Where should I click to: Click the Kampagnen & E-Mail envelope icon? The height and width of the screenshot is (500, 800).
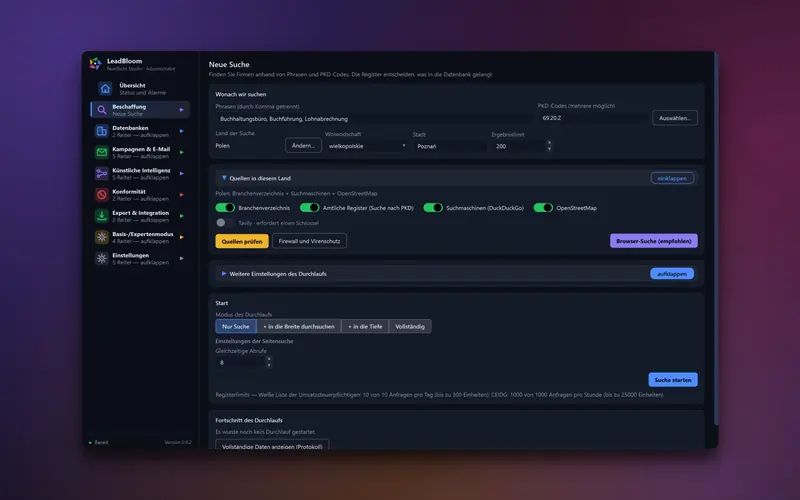point(102,153)
